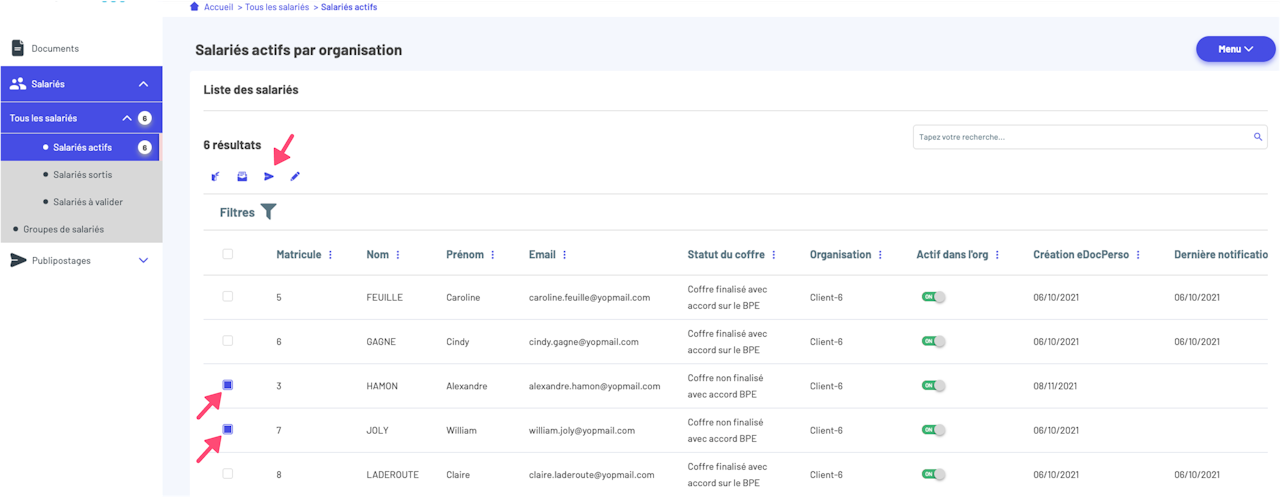
Task: Click the pencil edit icon in toolbar
Action: [x=295, y=177]
